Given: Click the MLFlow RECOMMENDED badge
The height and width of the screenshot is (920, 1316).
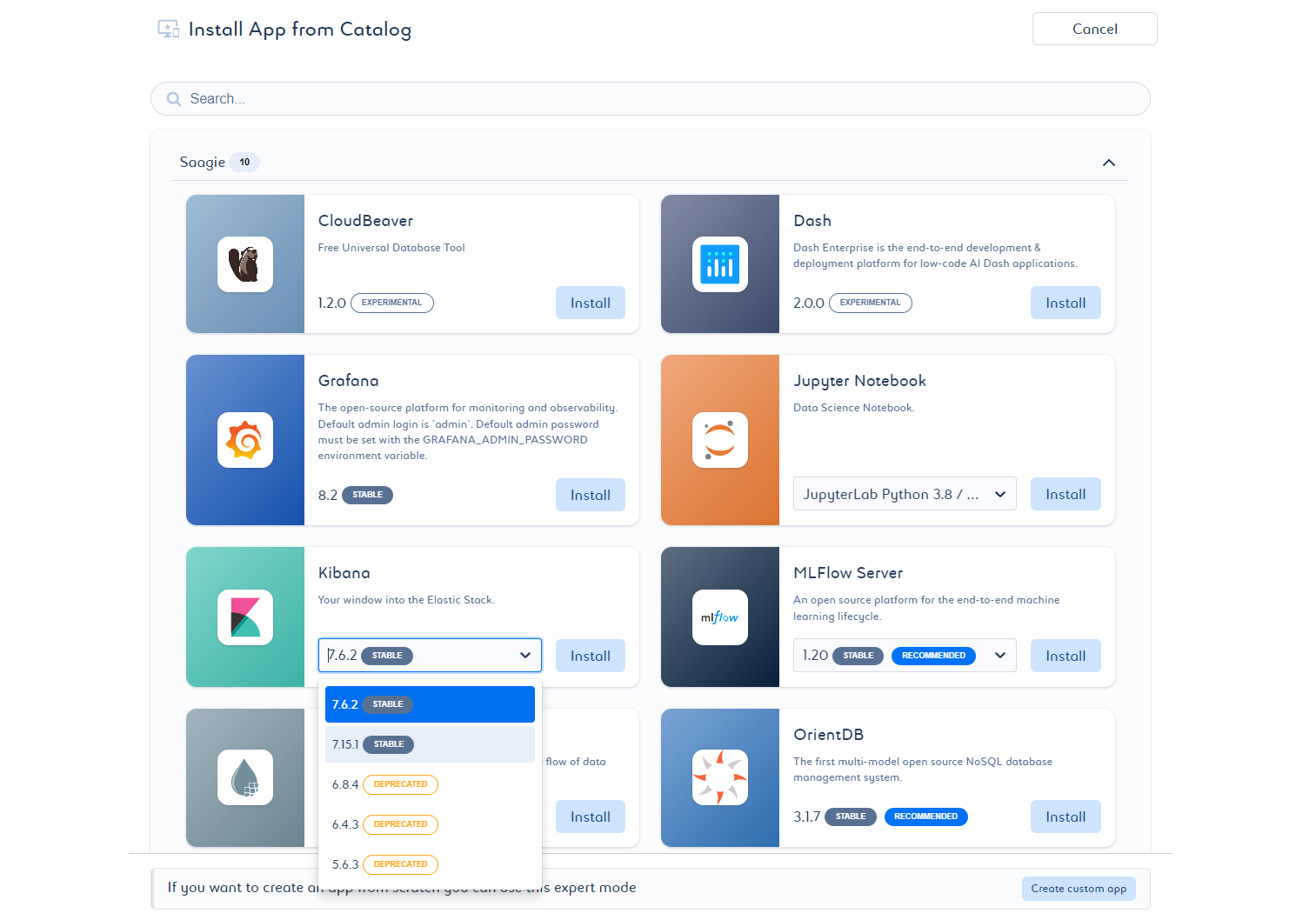Looking at the screenshot, I should click(x=934, y=656).
